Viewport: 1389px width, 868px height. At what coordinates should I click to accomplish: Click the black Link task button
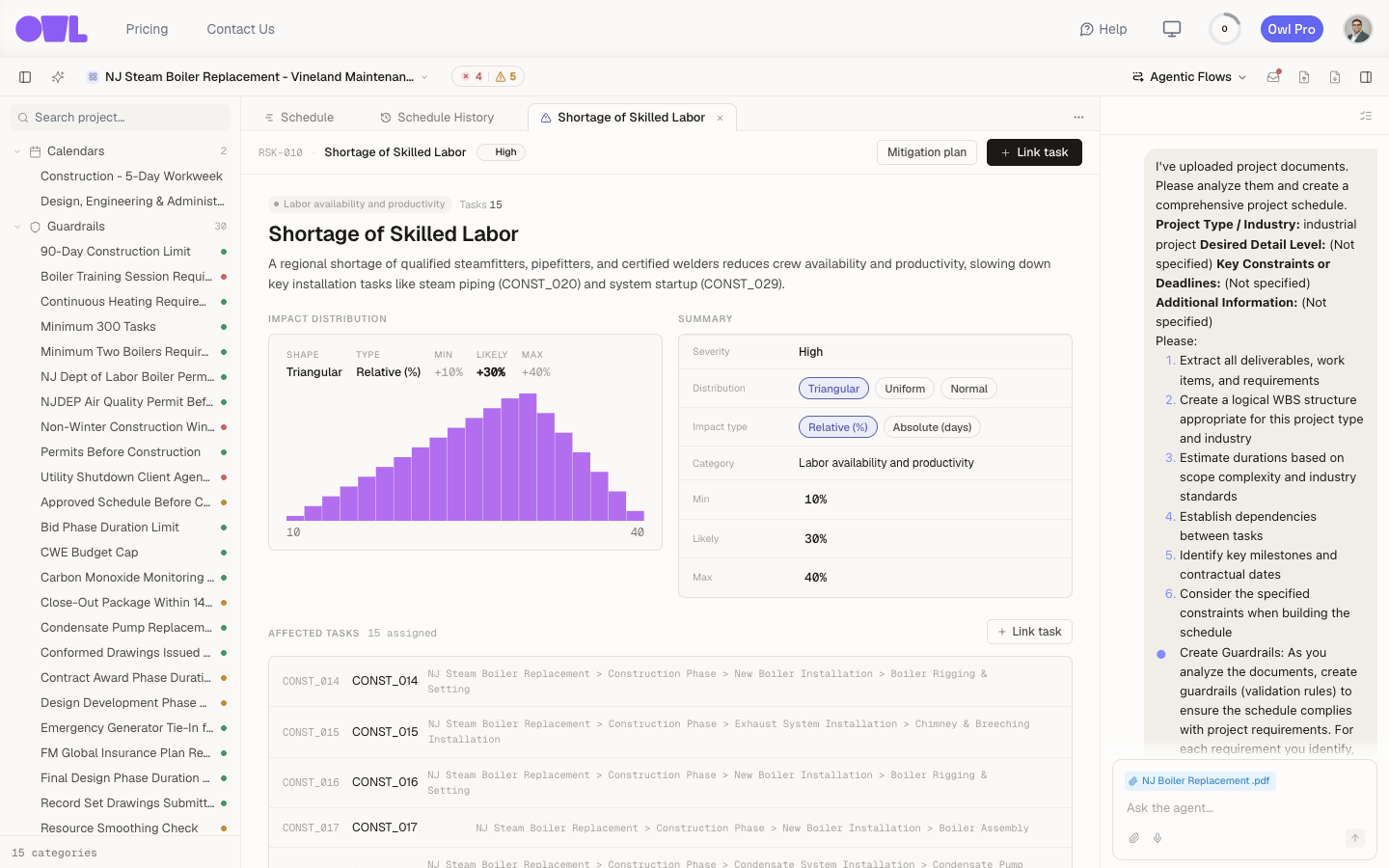(x=1034, y=152)
